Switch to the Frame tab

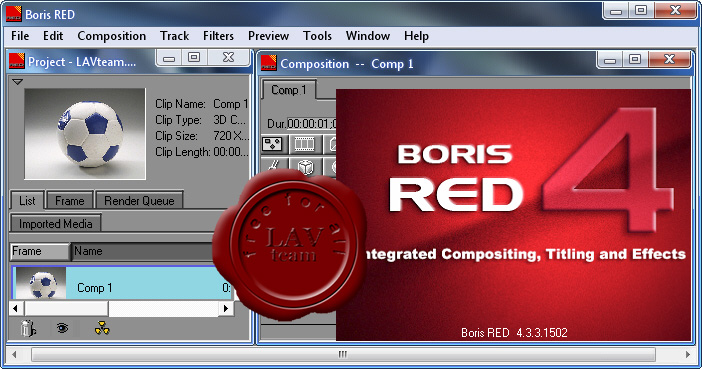tap(69, 201)
